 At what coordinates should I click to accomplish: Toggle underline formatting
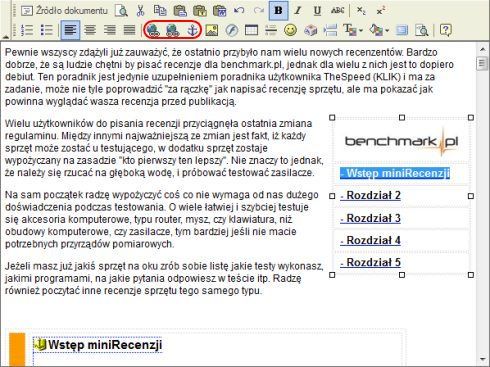pyautogui.click(x=317, y=11)
